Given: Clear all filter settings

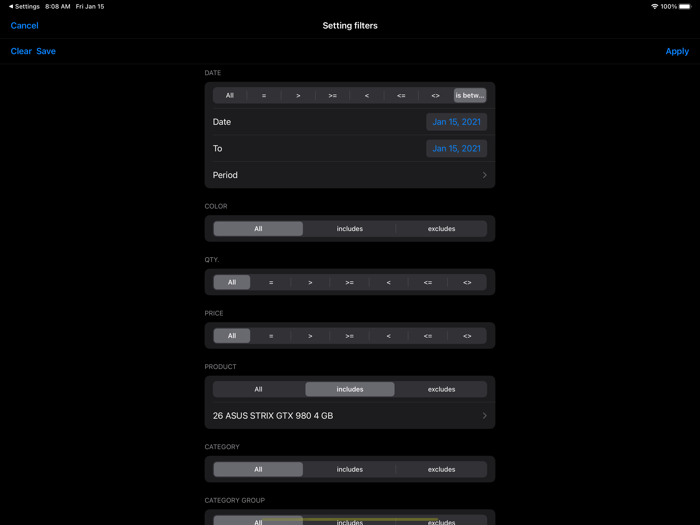Looking at the screenshot, I should click(x=21, y=51).
